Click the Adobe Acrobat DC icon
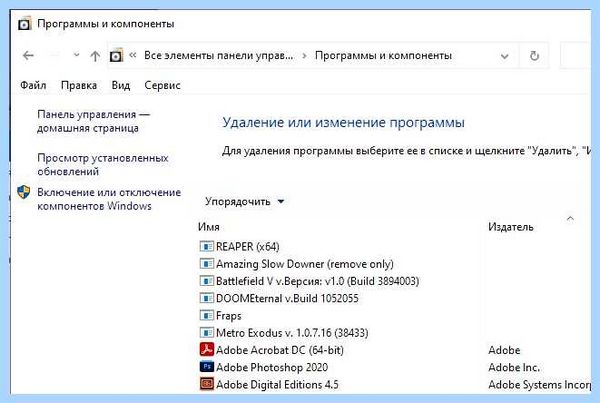Image resolution: width=600 pixels, height=403 pixels. [207, 349]
